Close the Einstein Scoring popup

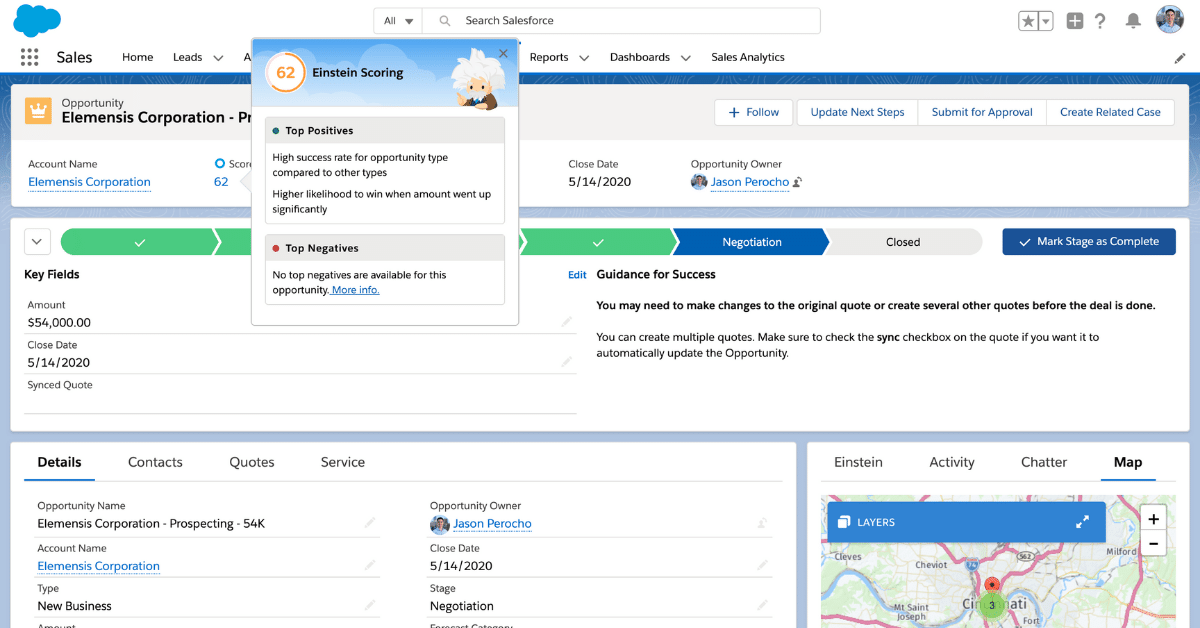click(x=504, y=54)
